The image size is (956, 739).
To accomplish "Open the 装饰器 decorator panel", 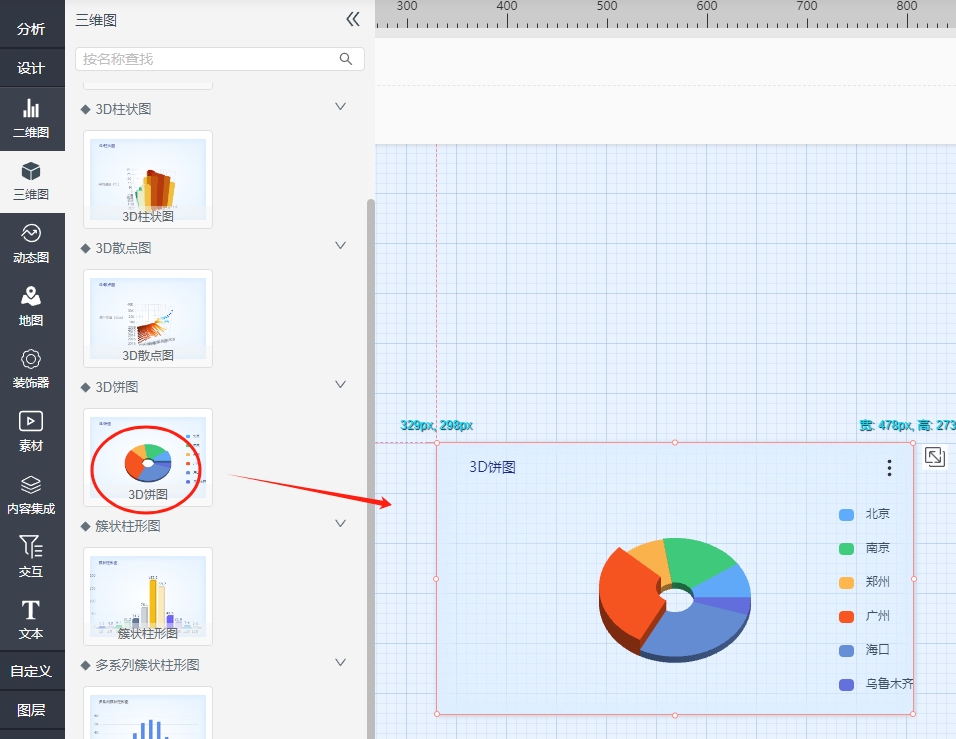I will click(x=31, y=368).
